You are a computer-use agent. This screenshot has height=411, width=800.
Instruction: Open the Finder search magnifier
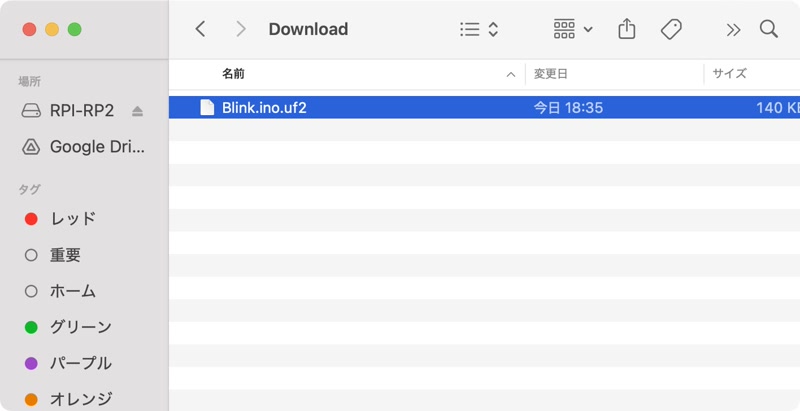tap(768, 29)
